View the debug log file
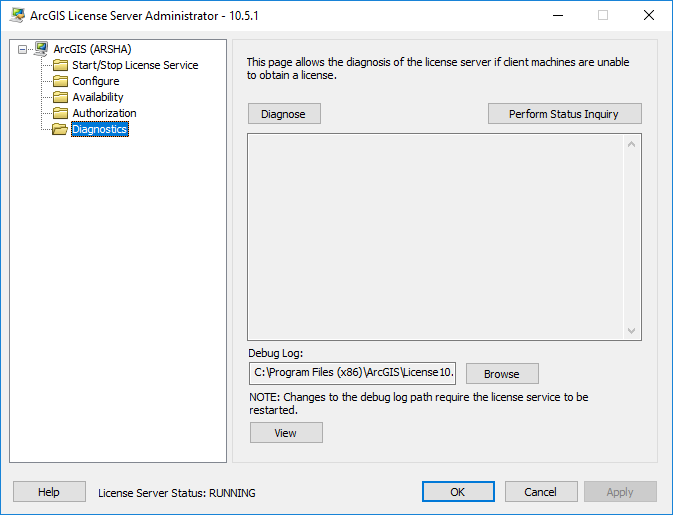 tap(286, 433)
